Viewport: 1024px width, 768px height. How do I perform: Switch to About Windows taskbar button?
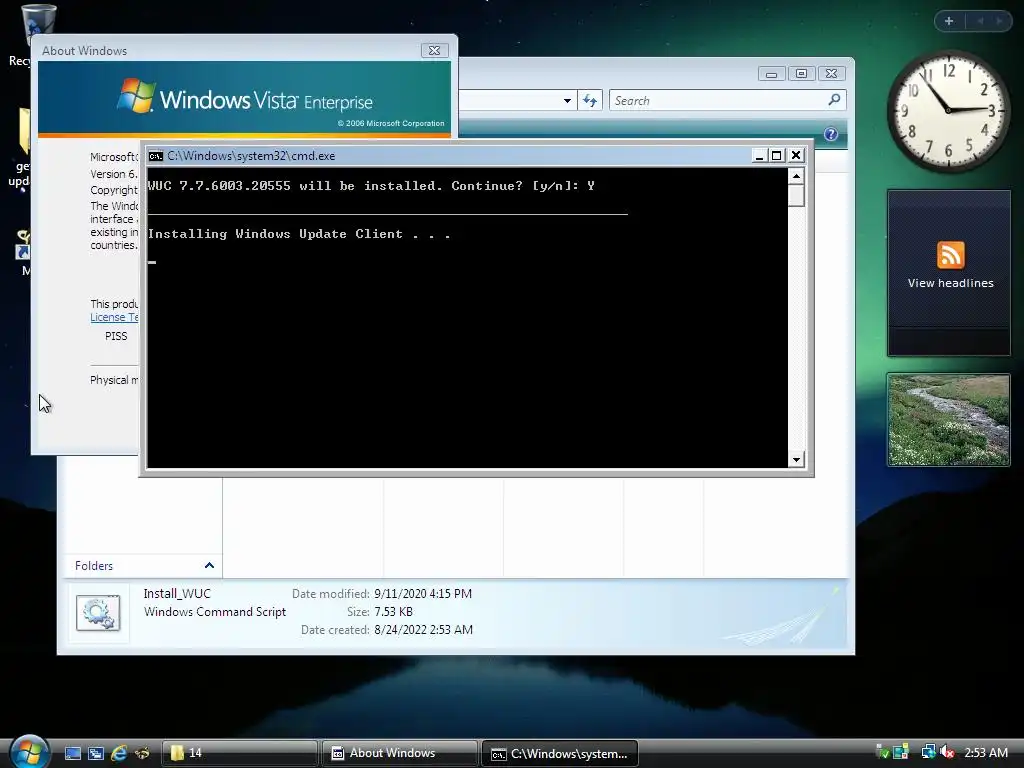coord(399,753)
